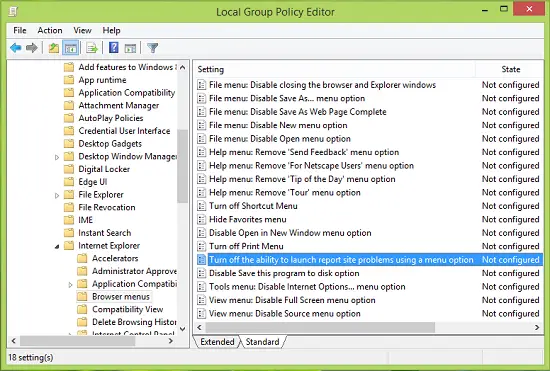The image size is (550, 371).
Task: Select 'File menu: Disable Open menu option'
Action: [x=280, y=139]
